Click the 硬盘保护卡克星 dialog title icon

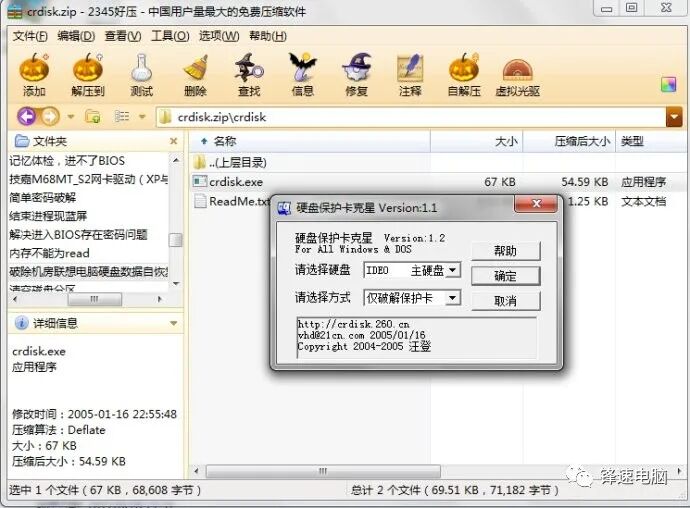tap(284, 208)
